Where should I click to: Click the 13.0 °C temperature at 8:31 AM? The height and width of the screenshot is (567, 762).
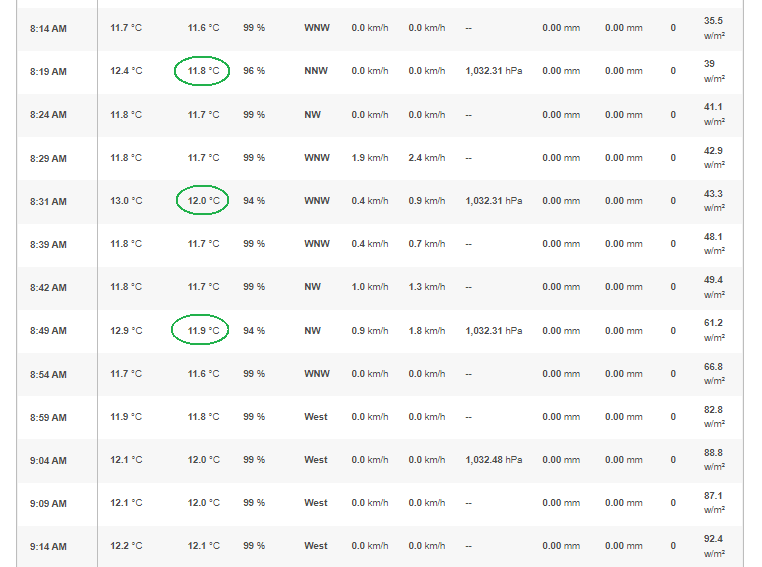tap(126, 201)
